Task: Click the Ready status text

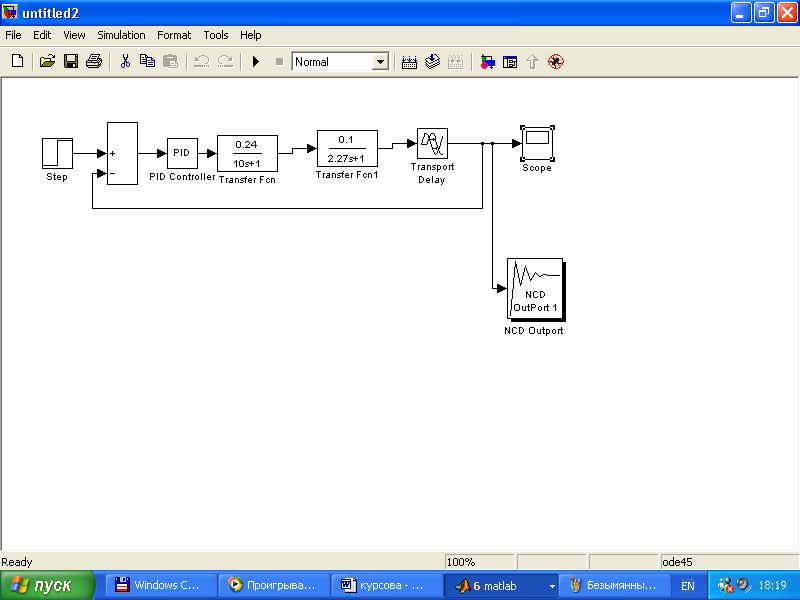Action: click(17, 562)
